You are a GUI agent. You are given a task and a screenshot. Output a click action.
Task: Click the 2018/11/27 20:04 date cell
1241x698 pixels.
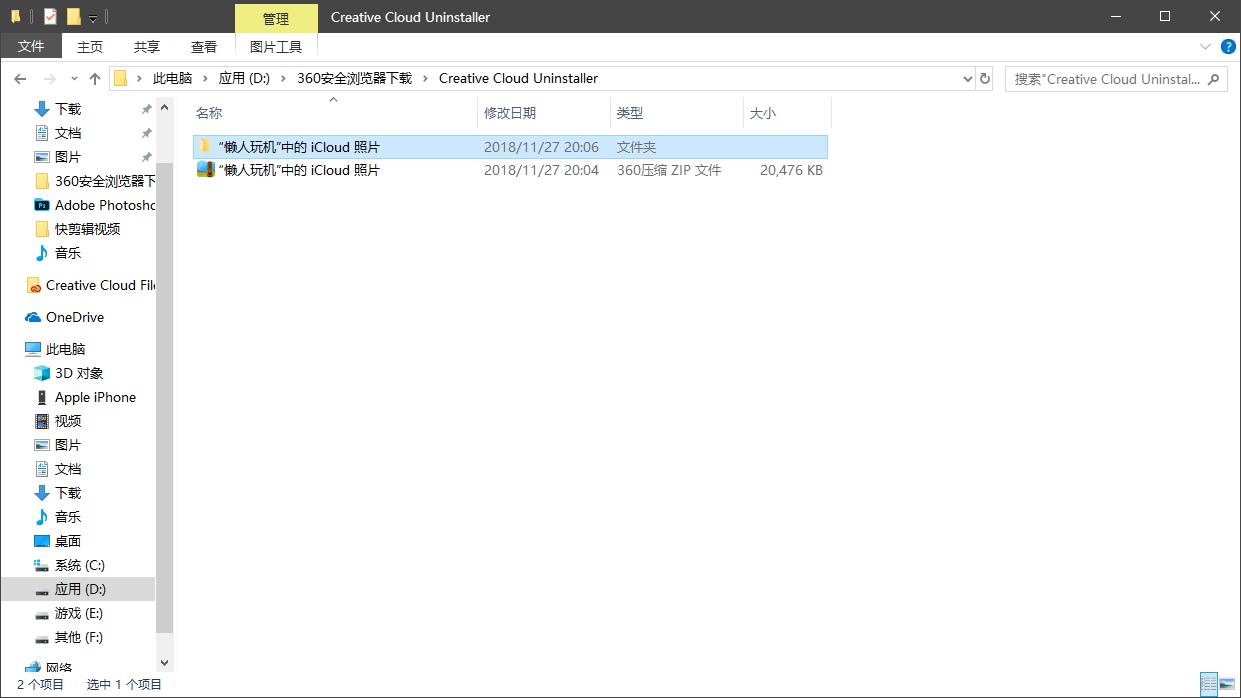pyautogui.click(x=541, y=170)
